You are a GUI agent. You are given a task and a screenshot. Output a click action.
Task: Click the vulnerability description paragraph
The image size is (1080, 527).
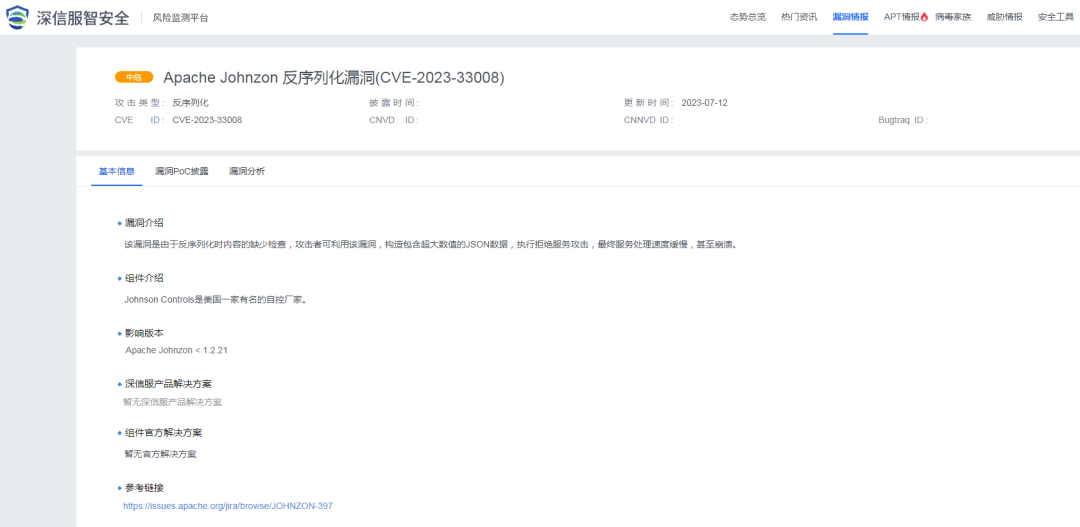tap(430, 245)
